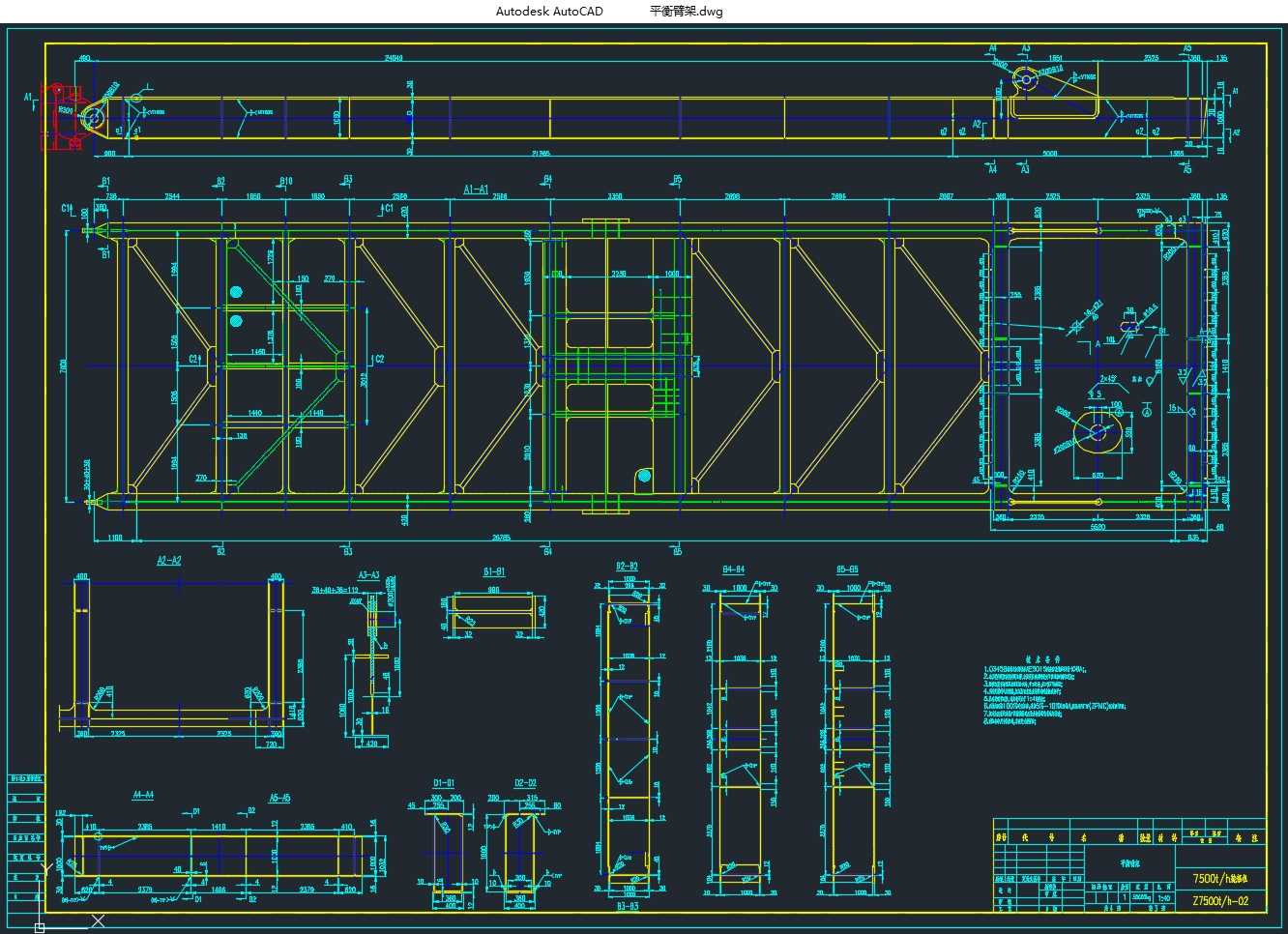Click the D2-D2 section view title
The image size is (1288, 934).
pyautogui.click(x=525, y=783)
